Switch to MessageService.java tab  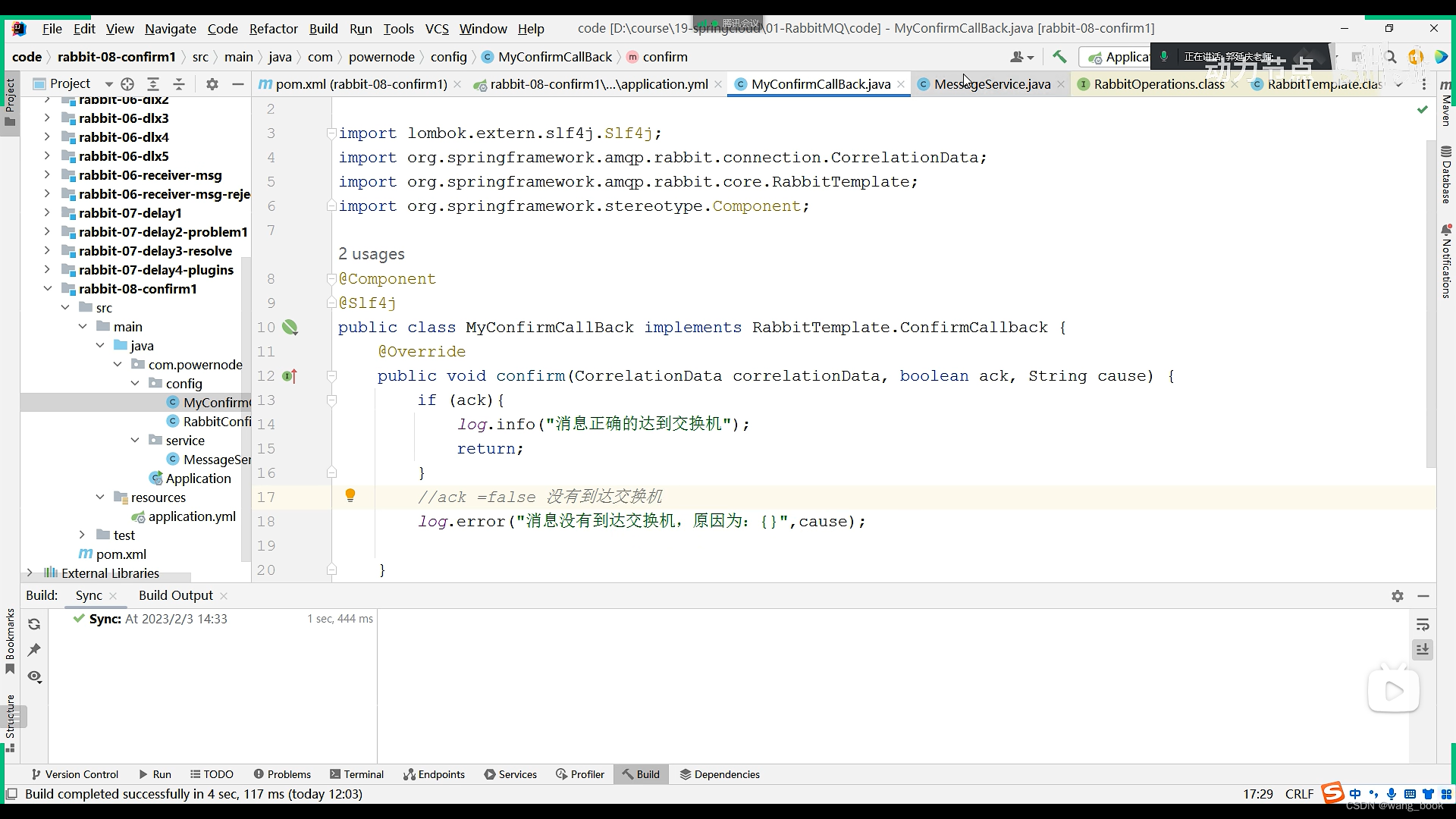click(x=992, y=84)
